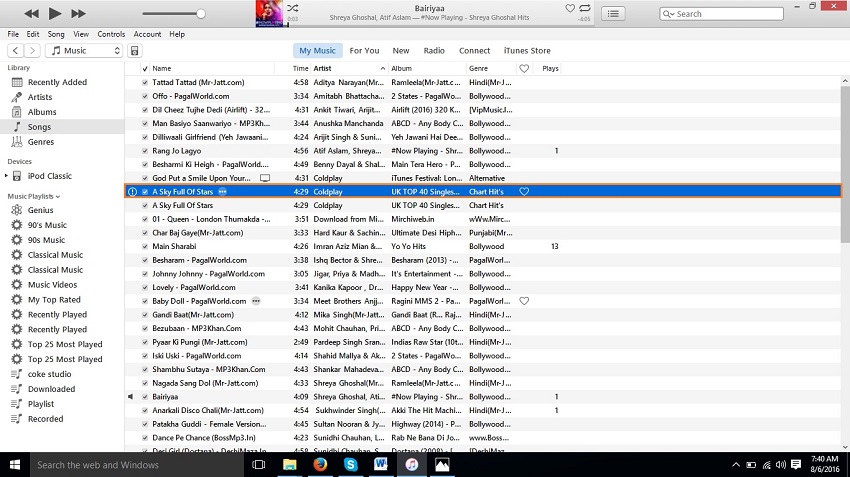This screenshot has width=850, height=477.
Task: Love the Baby Doll song heart
Action: point(524,301)
